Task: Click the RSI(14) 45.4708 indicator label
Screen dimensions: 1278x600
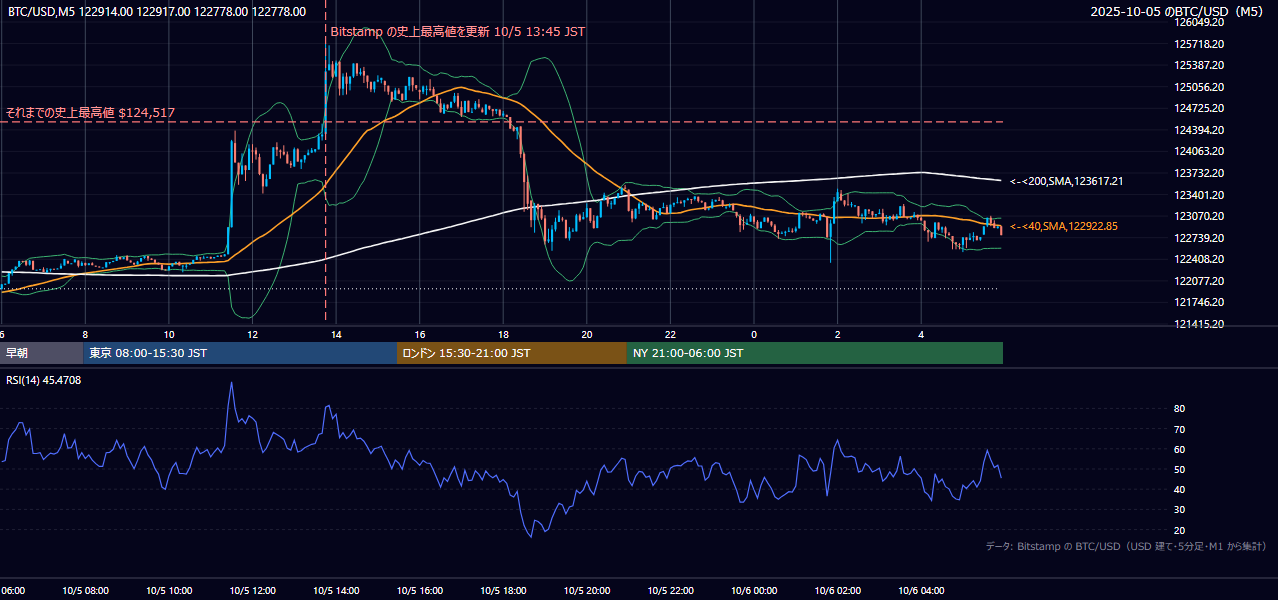Action: pos(44,380)
